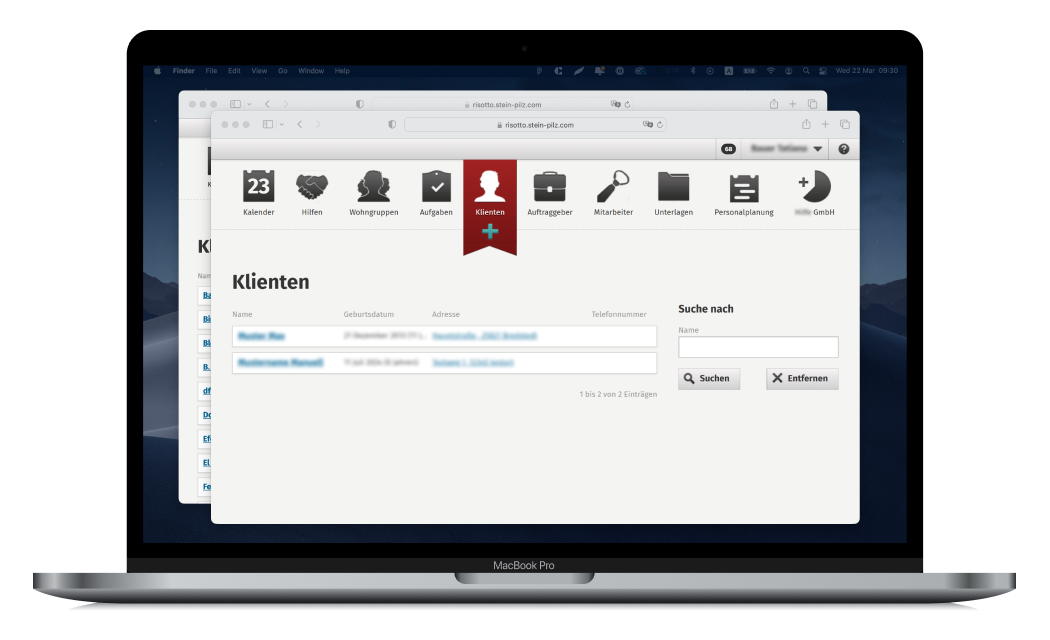Viewport: 1050px width, 640px height.
Task: Open the View menu in menu bar
Action: point(259,71)
